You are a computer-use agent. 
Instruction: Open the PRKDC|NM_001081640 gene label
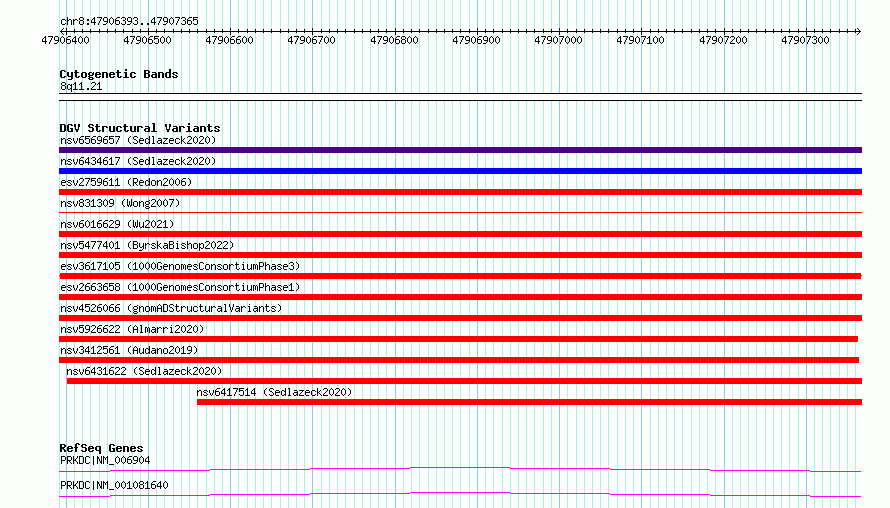coord(114,485)
